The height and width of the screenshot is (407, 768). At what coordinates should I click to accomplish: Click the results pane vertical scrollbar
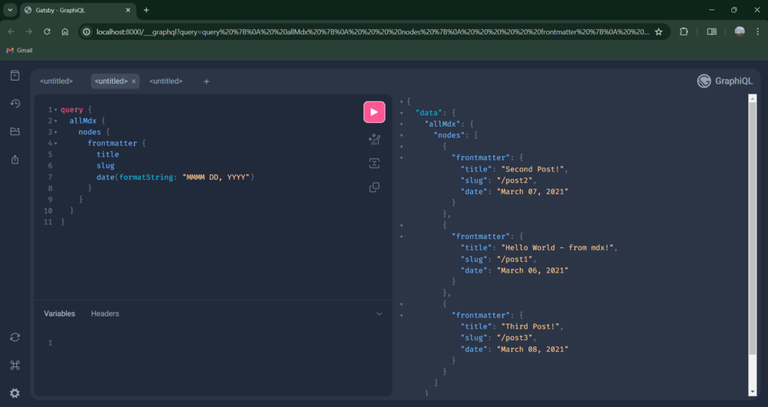[x=752, y=245]
